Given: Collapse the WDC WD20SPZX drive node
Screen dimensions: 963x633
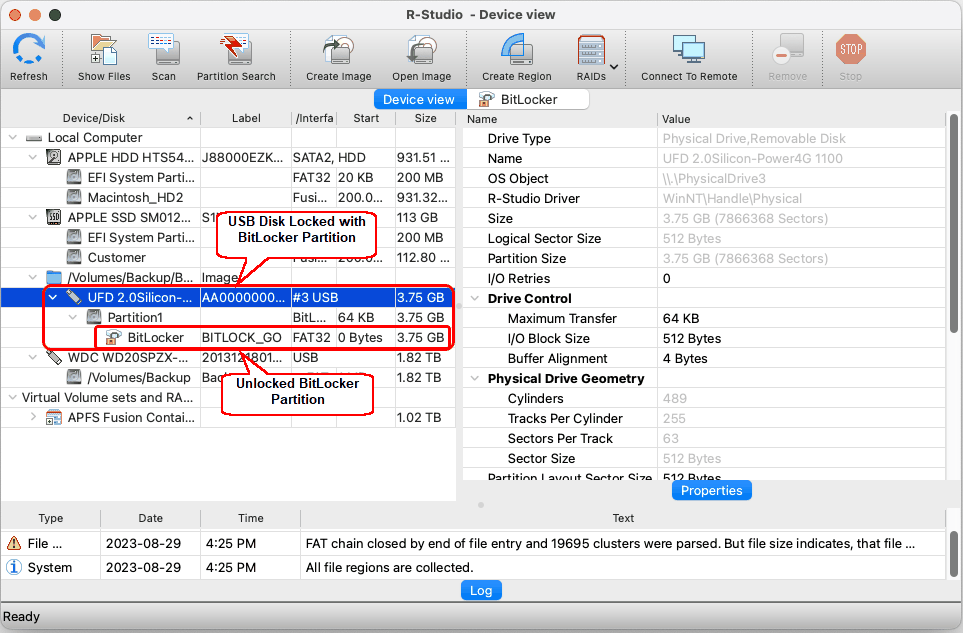Looking at the screenshot, I should pos(33,357).
